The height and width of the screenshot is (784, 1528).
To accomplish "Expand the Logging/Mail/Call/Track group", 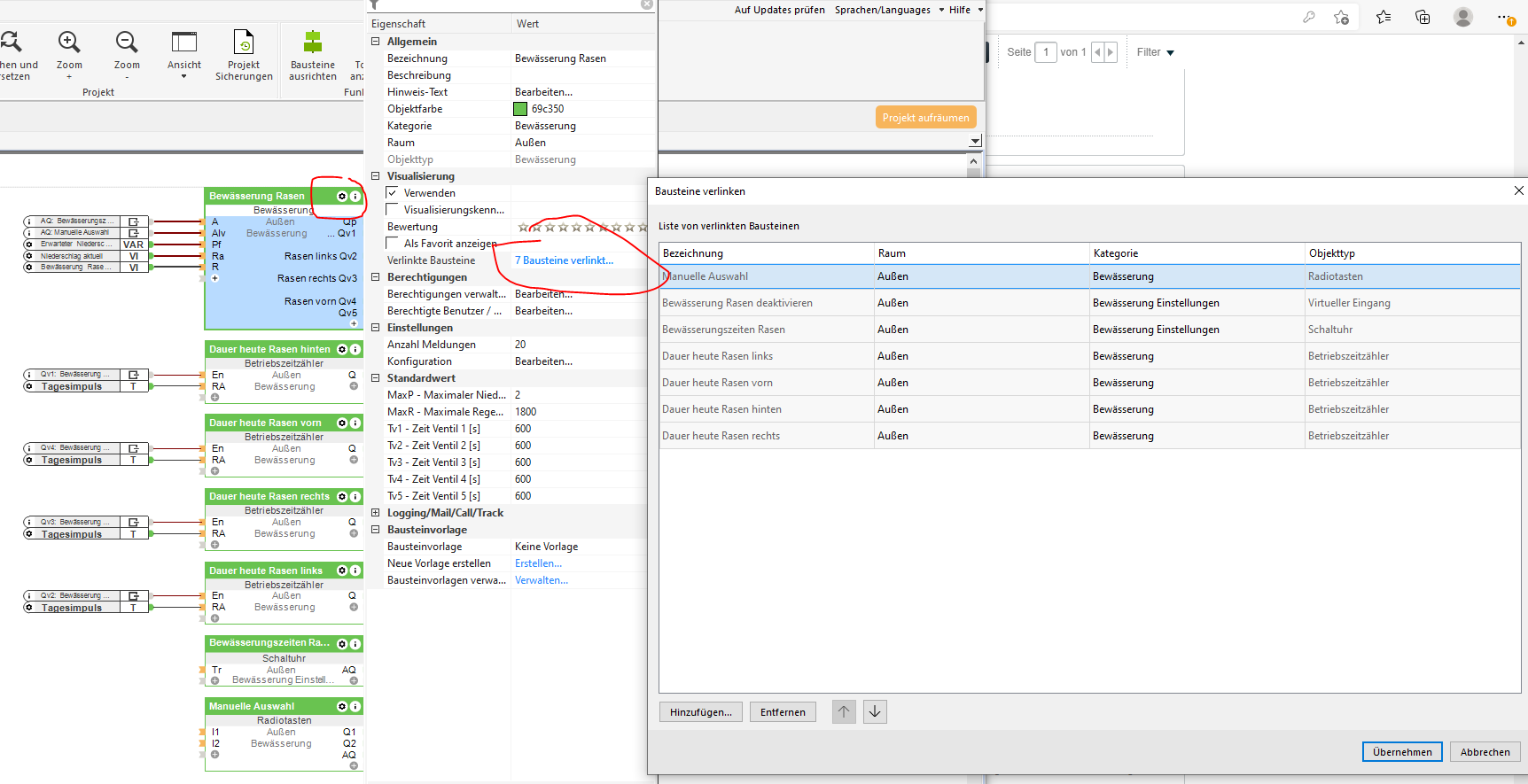I will coord(375,513).
